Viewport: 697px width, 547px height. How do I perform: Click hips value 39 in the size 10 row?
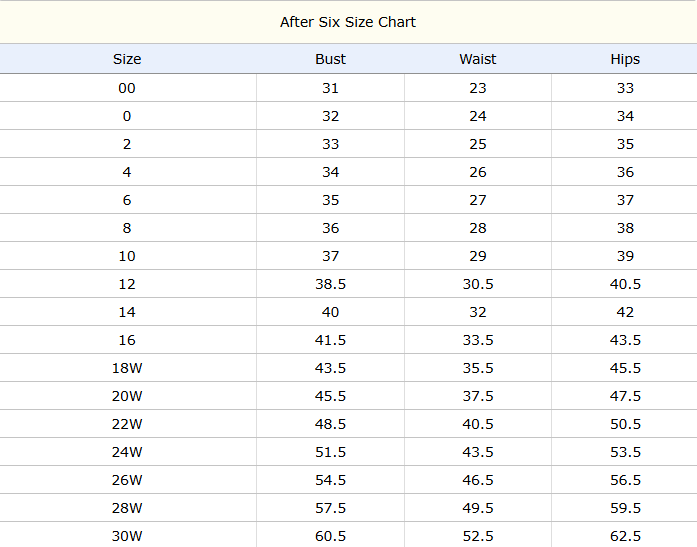(x=625, y=256)
